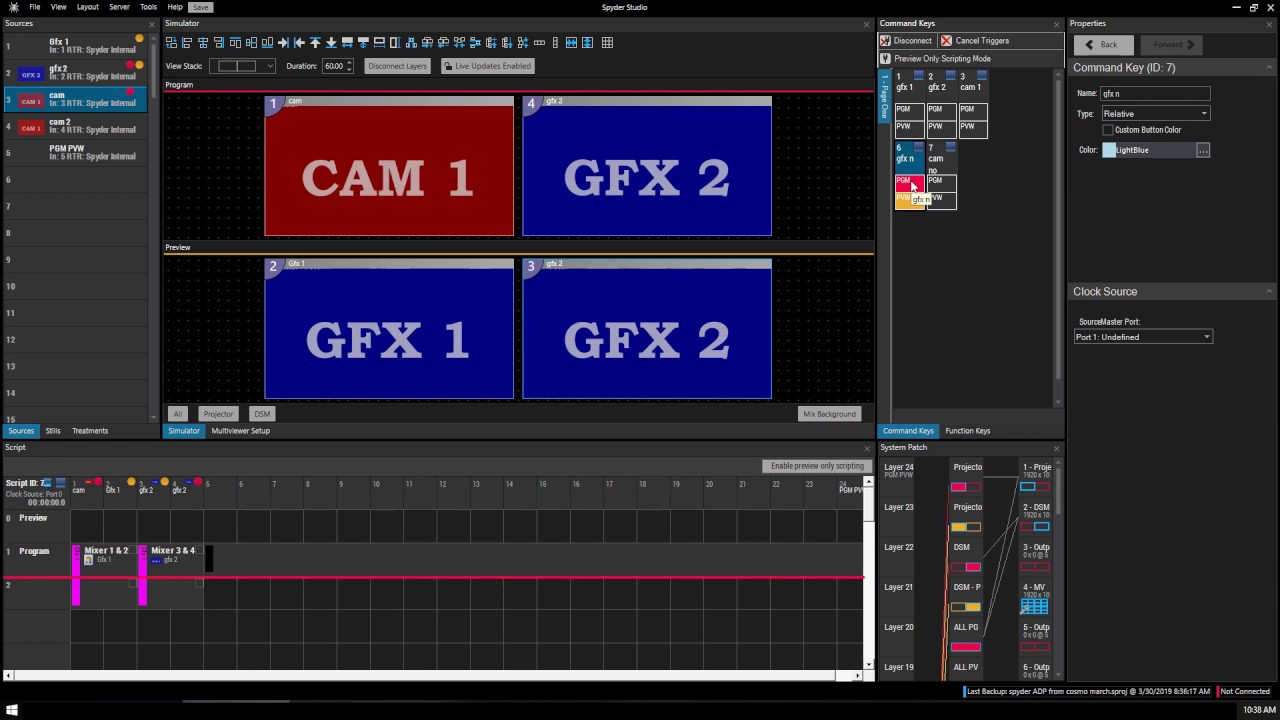Click the LightBlue color swatch
Image resolution: width=1280 pixels, height=720 pixels.
pos(1109,150)
